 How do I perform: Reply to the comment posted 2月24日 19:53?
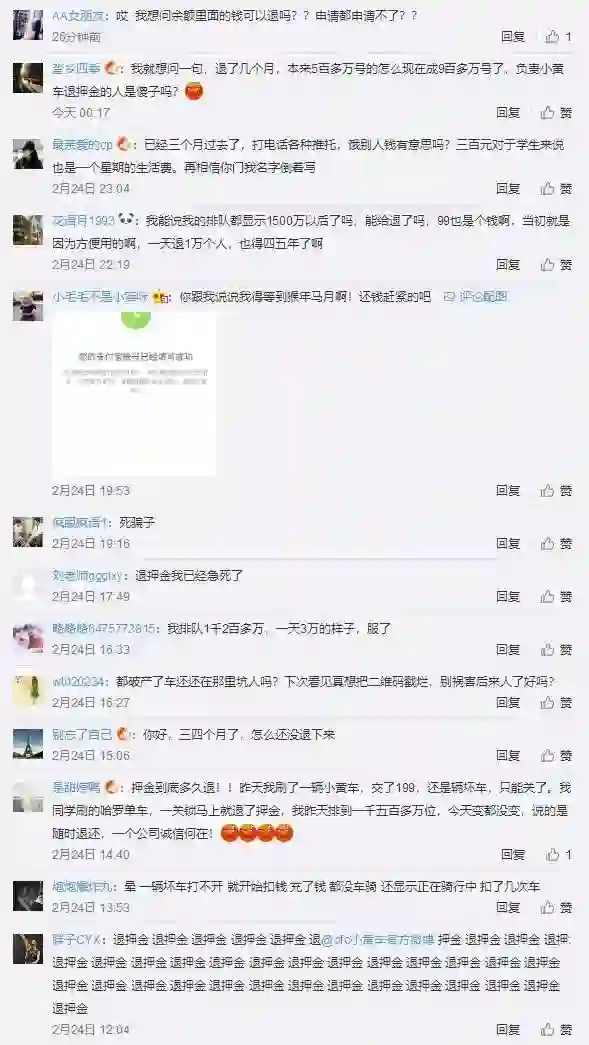(508, 491)
